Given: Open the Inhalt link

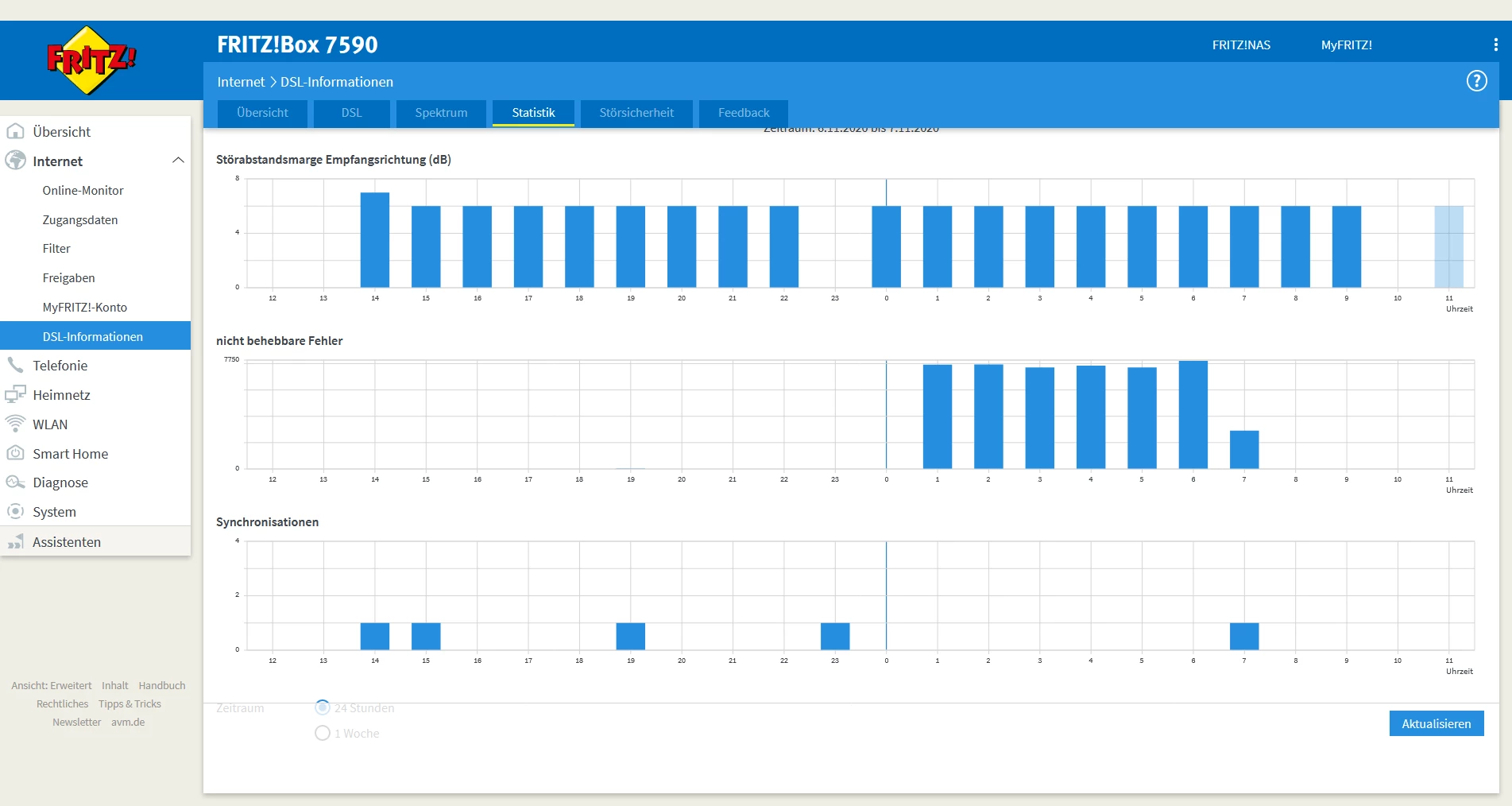Looking at the screenshot, I should pos(115,685).
